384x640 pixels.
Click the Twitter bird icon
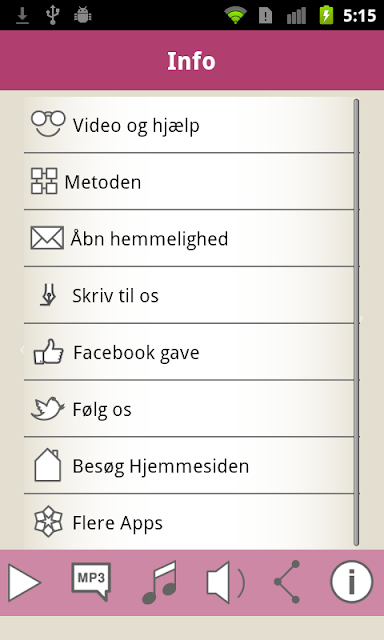(48, 409)
